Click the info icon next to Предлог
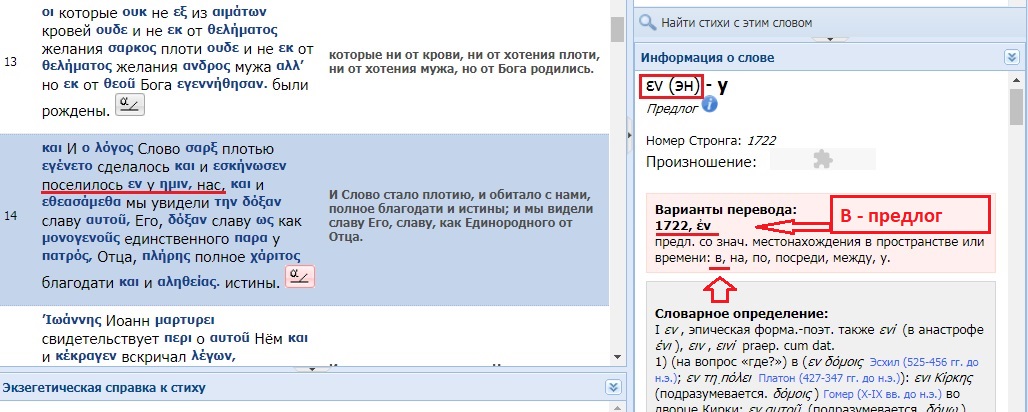This screenshot has height=412, width=1028. 710,104
